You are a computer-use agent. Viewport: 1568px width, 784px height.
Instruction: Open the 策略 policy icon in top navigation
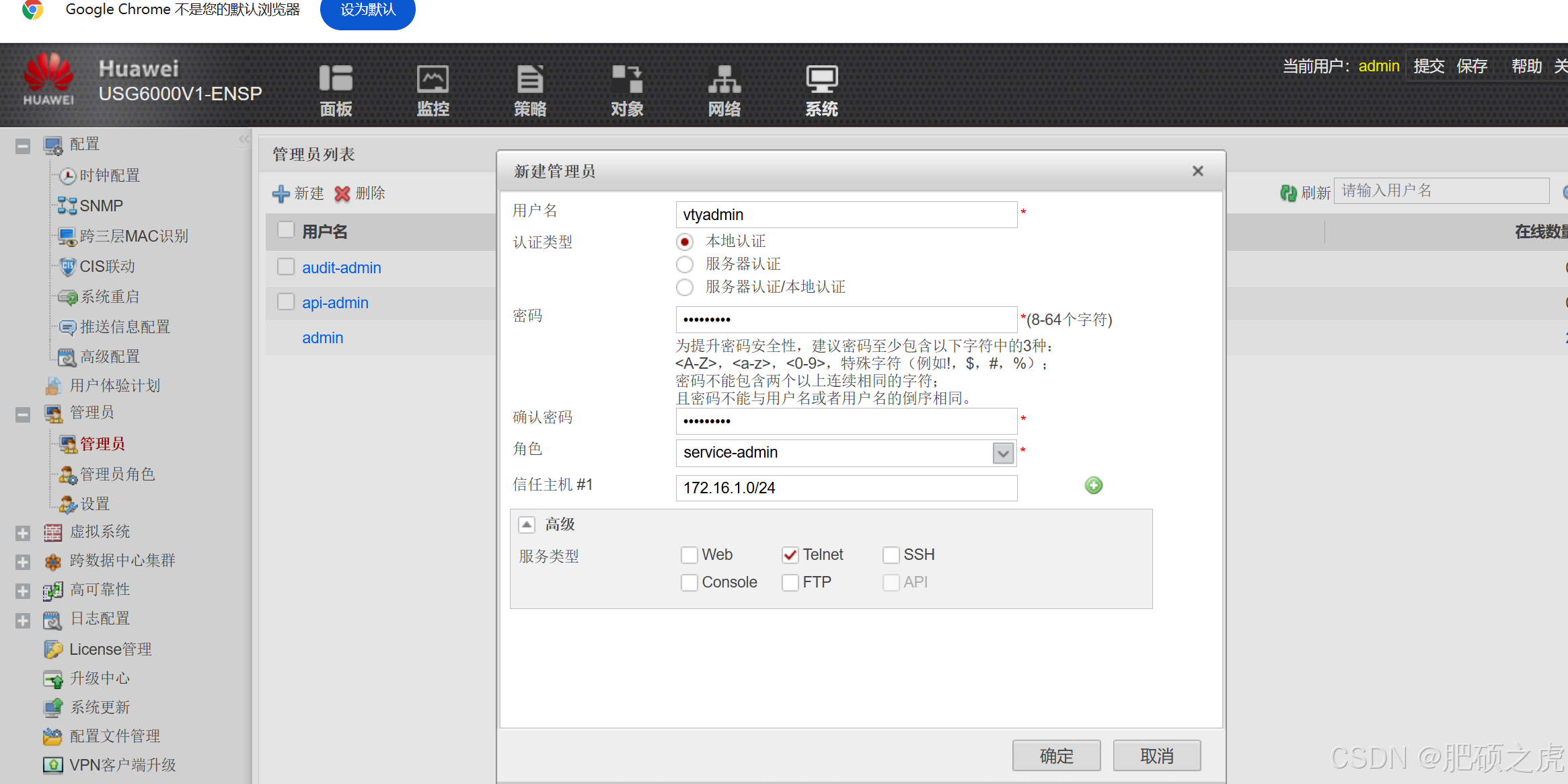pos(529,79)
